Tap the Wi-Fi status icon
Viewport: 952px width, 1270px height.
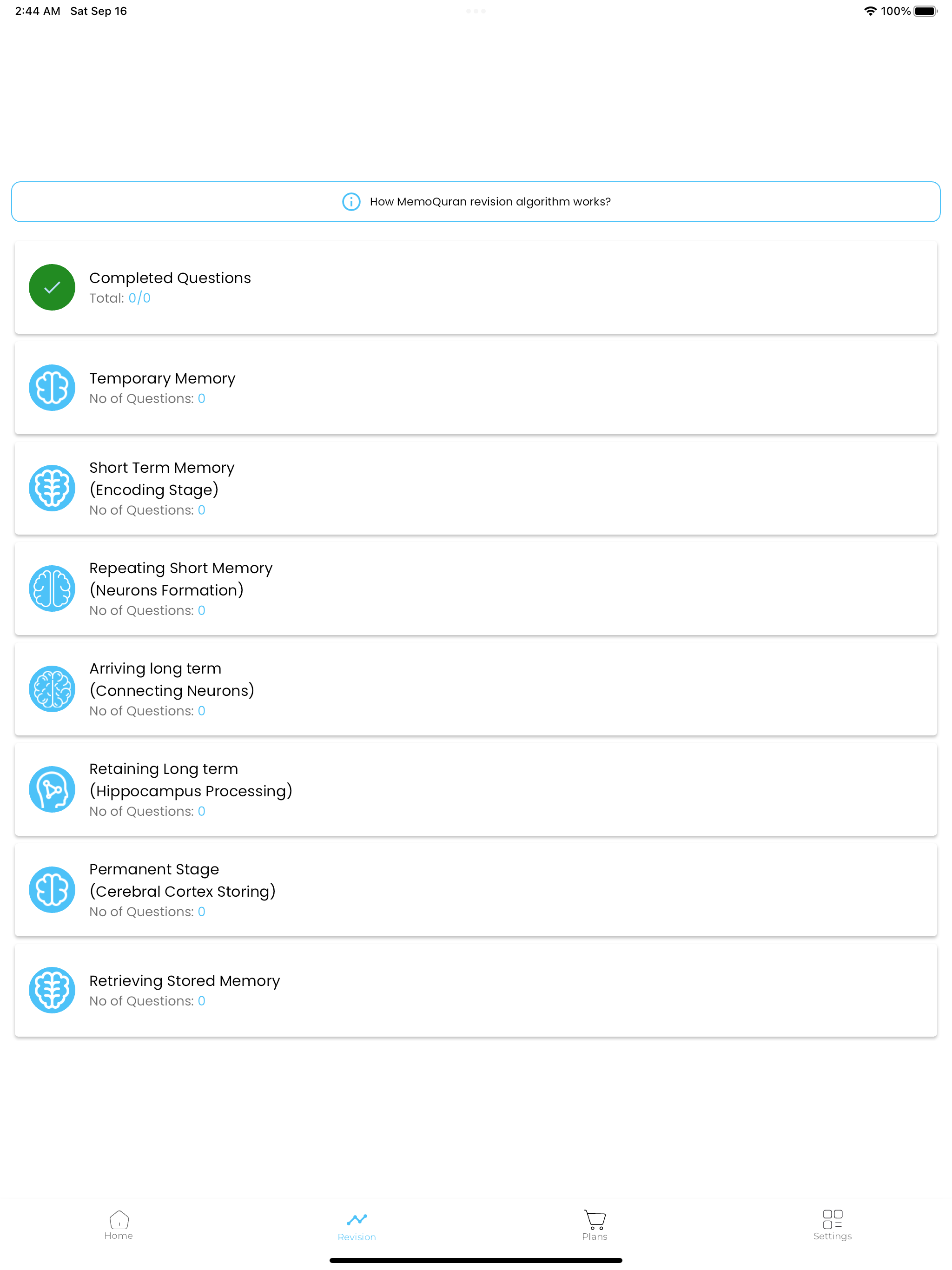pos(870,11)
